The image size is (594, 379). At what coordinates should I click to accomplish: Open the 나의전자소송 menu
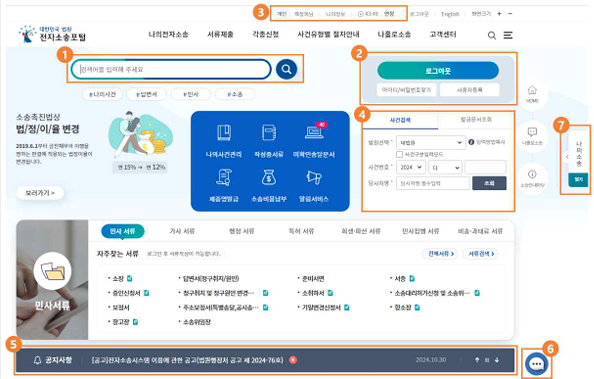[168, 34]
